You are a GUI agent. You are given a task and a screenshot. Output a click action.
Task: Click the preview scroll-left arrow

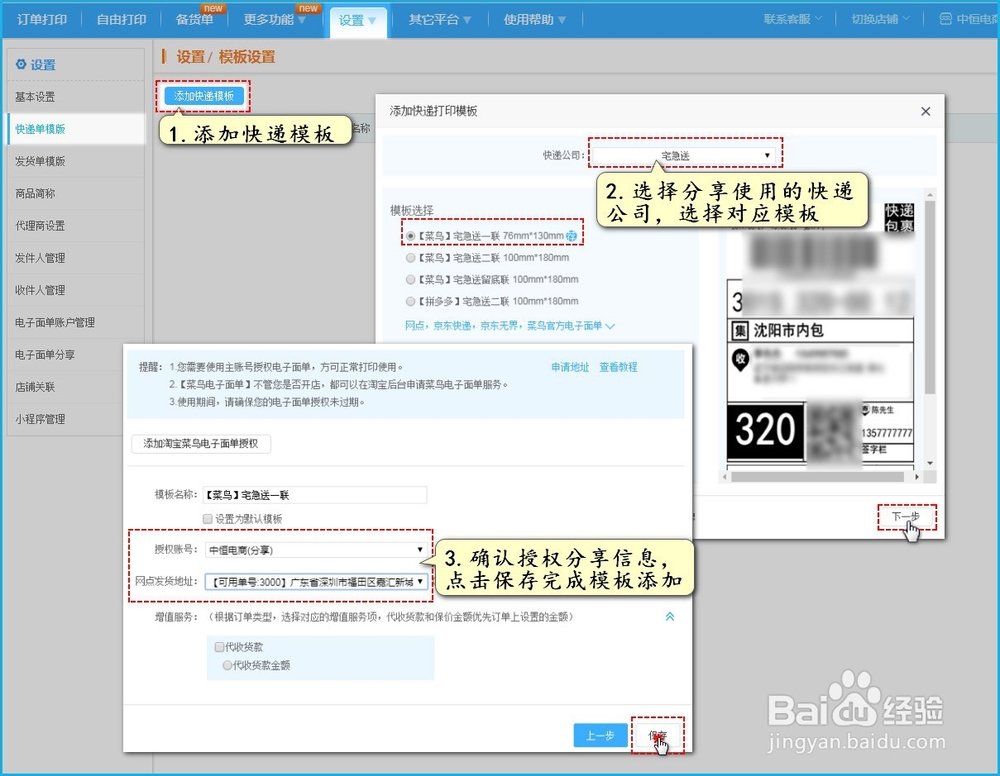[x=724, y=477]
